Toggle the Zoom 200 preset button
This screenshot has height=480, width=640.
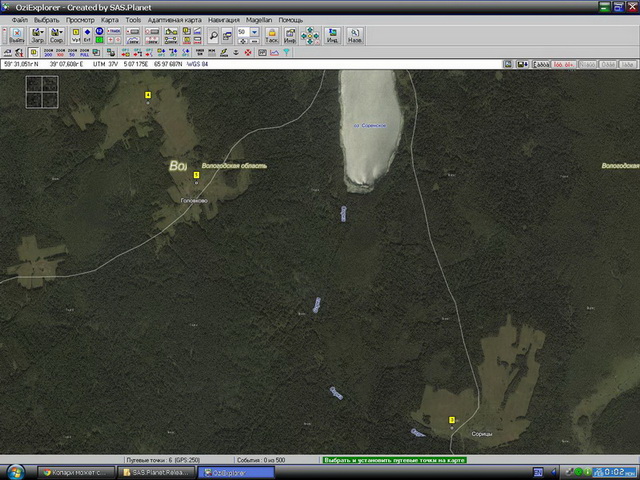coord(48,49)
